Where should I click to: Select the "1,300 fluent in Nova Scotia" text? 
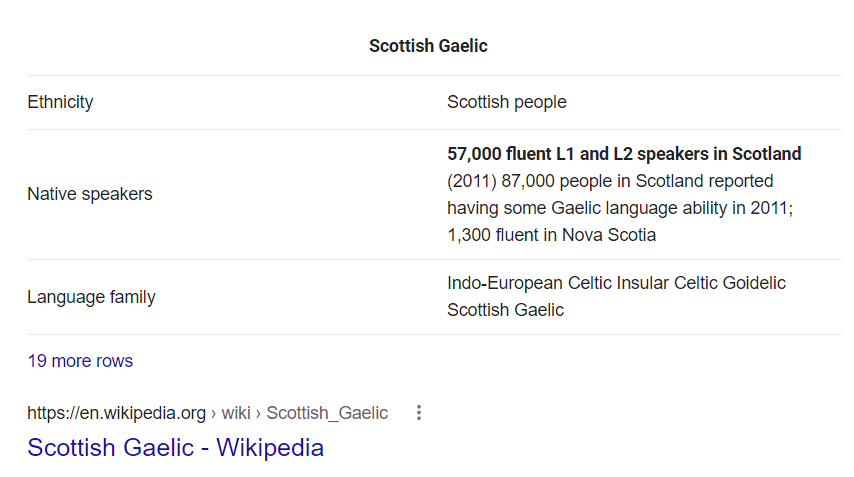click(x=551, y=235)
